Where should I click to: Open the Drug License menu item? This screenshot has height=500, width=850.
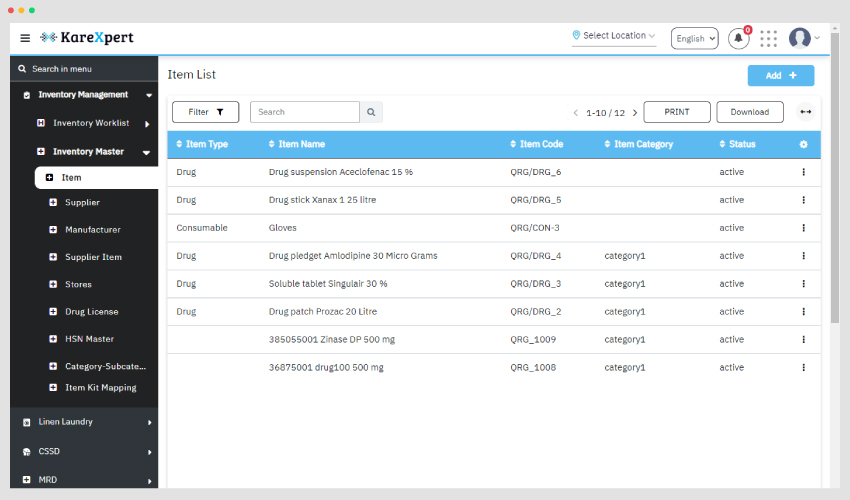tap(92, 312)
